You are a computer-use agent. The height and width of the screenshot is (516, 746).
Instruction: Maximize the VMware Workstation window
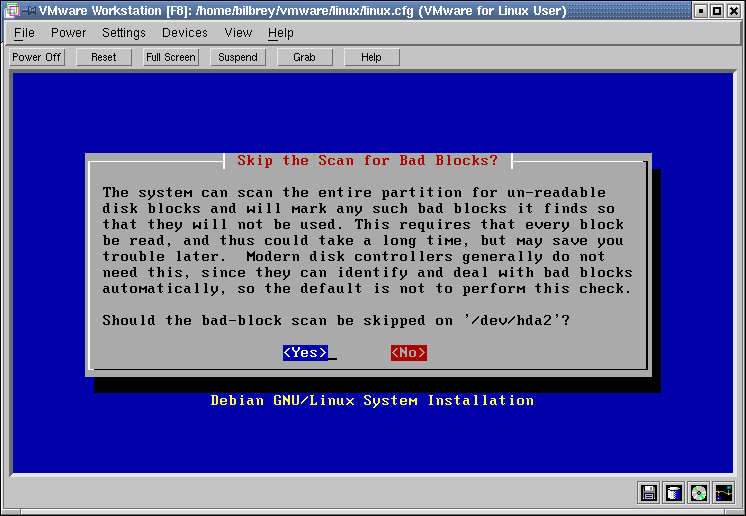click(717, 11)
